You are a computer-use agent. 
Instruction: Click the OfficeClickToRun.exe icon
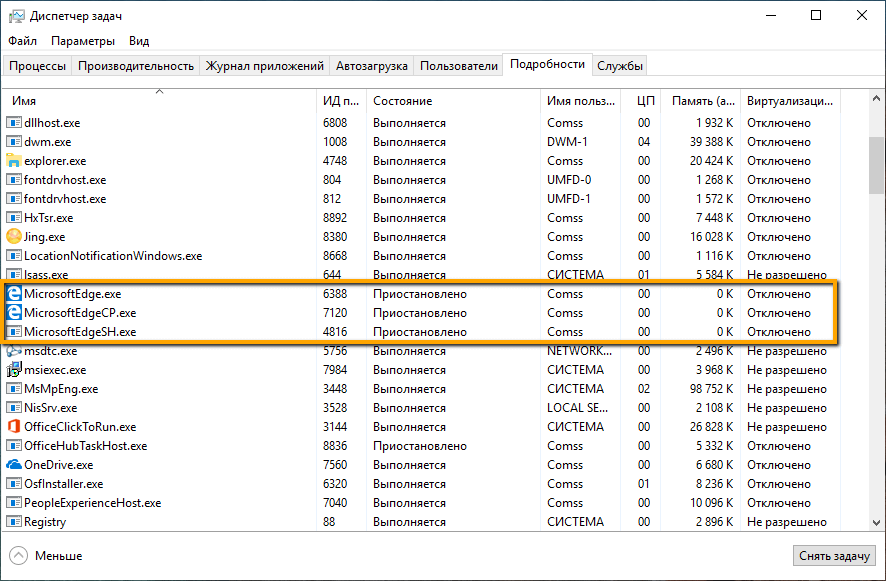(12, 426)
